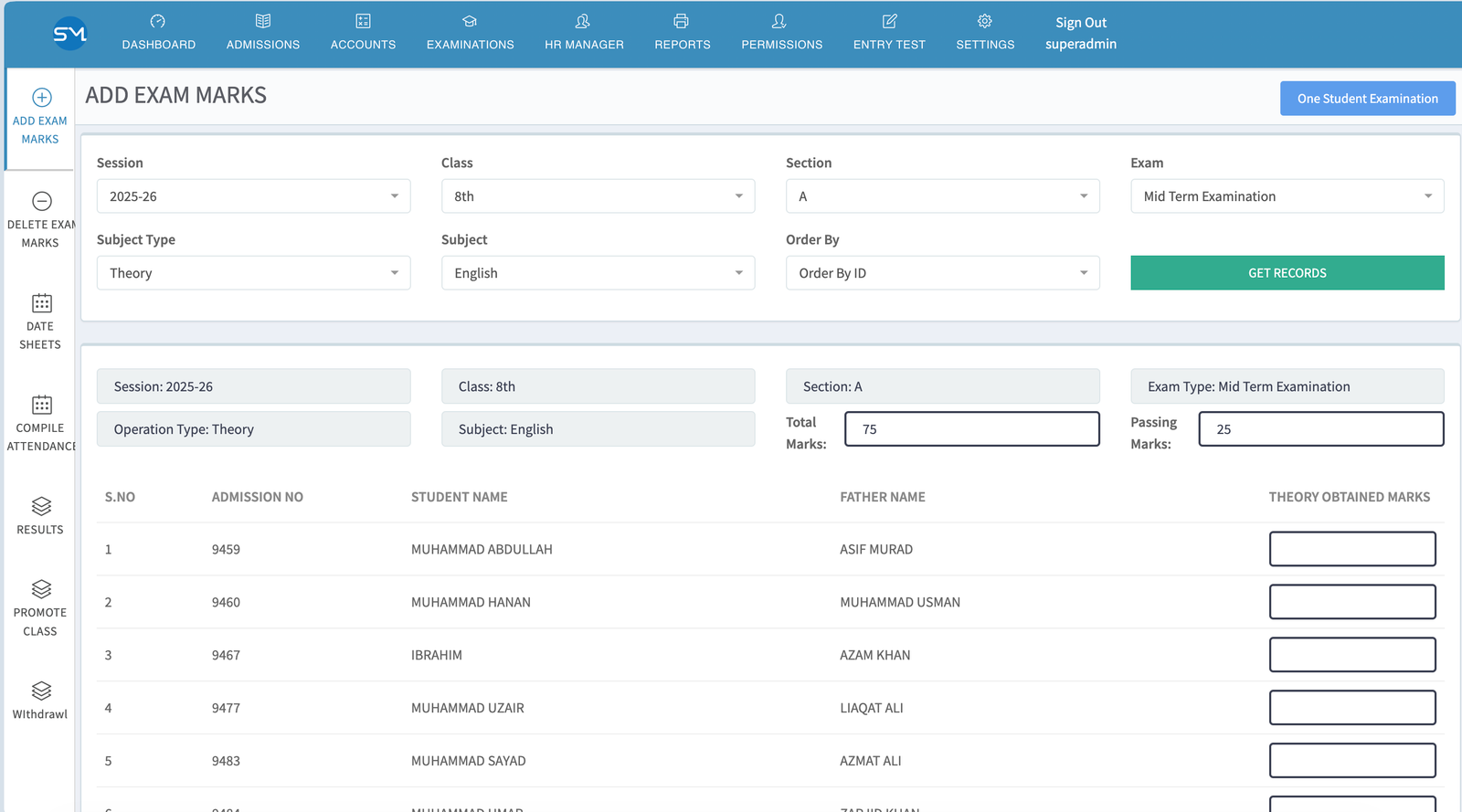Click the Delete Exam Marks minus icon
This screenshot has height=812, width=1462.
42,201
